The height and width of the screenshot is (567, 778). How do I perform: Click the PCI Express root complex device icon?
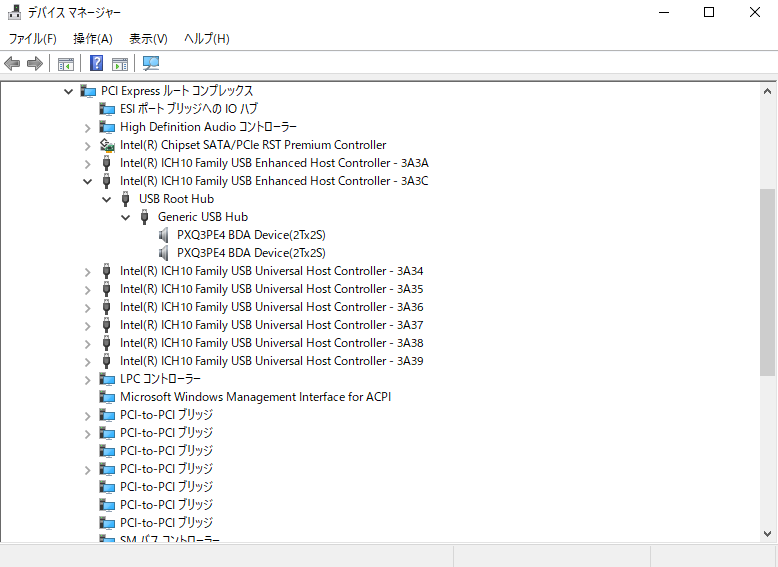click(x=88, y=91)
